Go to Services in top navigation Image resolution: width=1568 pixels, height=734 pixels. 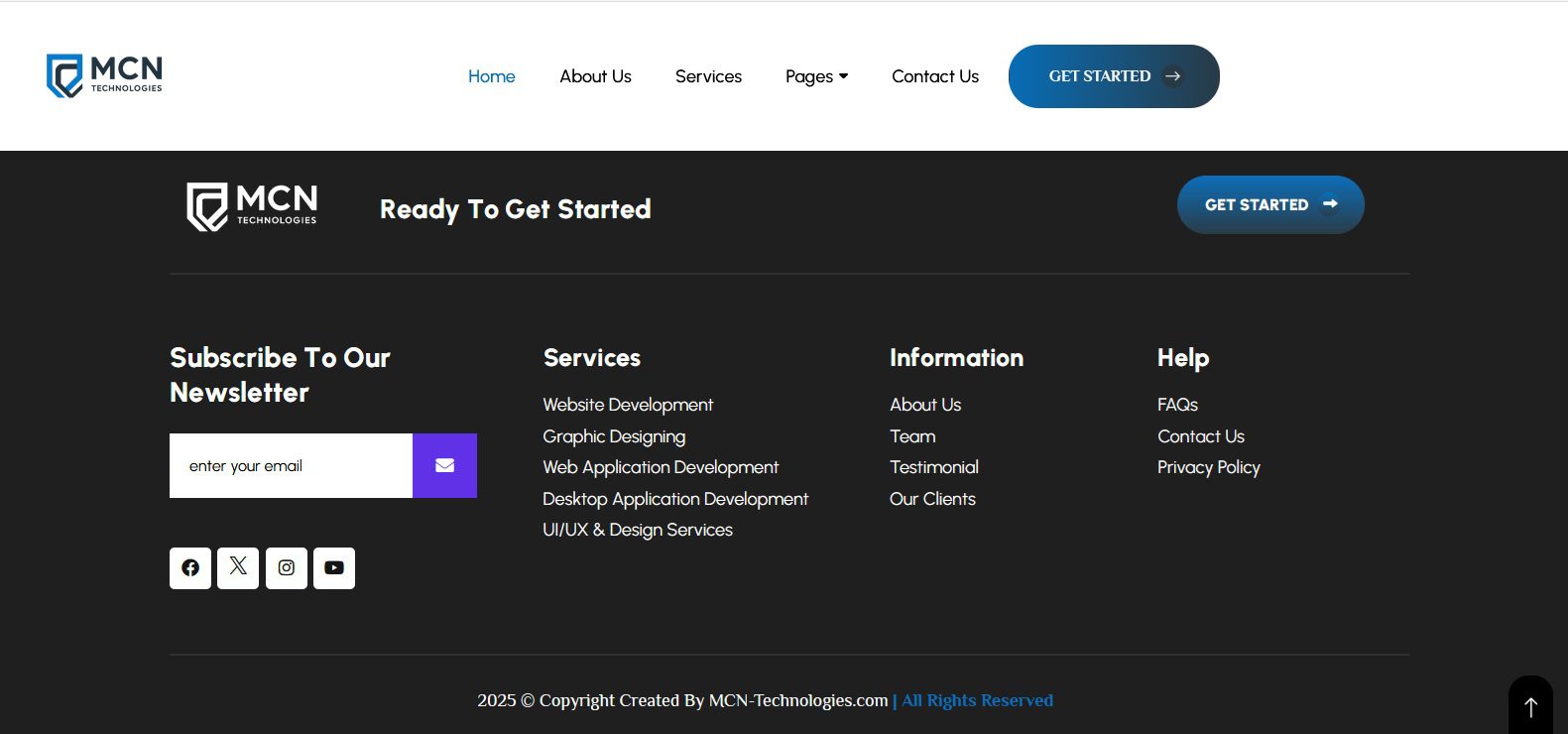708,76
